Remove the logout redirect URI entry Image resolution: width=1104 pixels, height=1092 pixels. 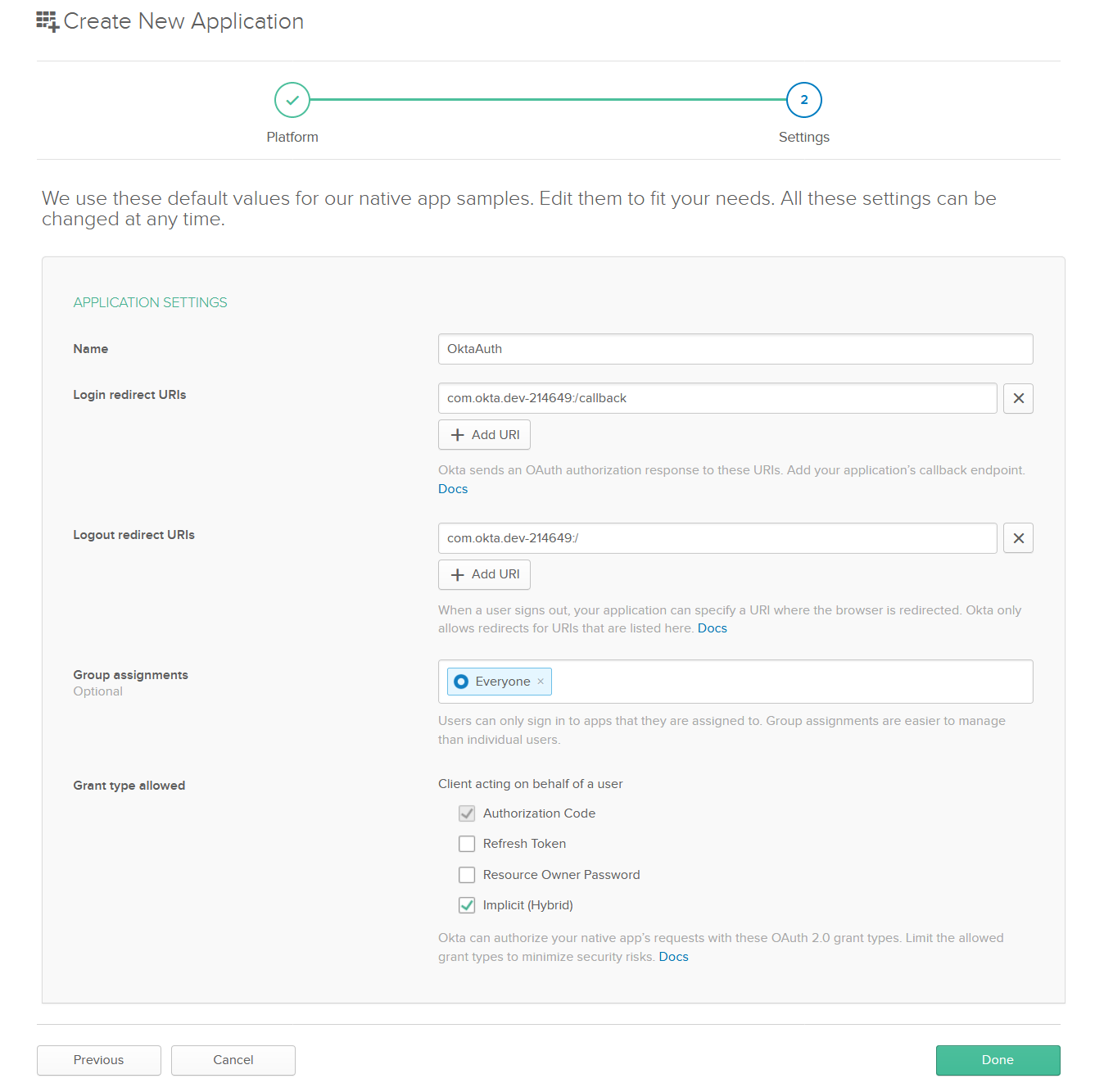[x=1018, y=538]
